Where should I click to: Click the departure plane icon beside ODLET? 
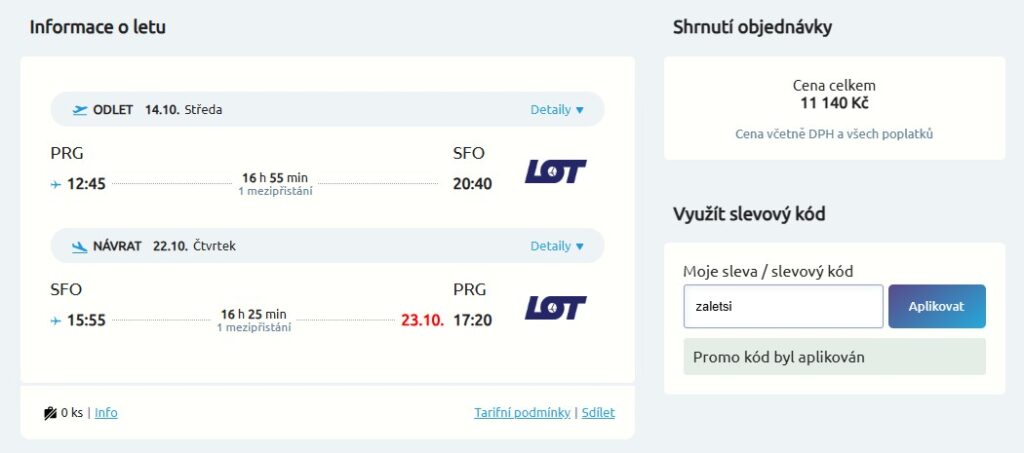[80, 110]
